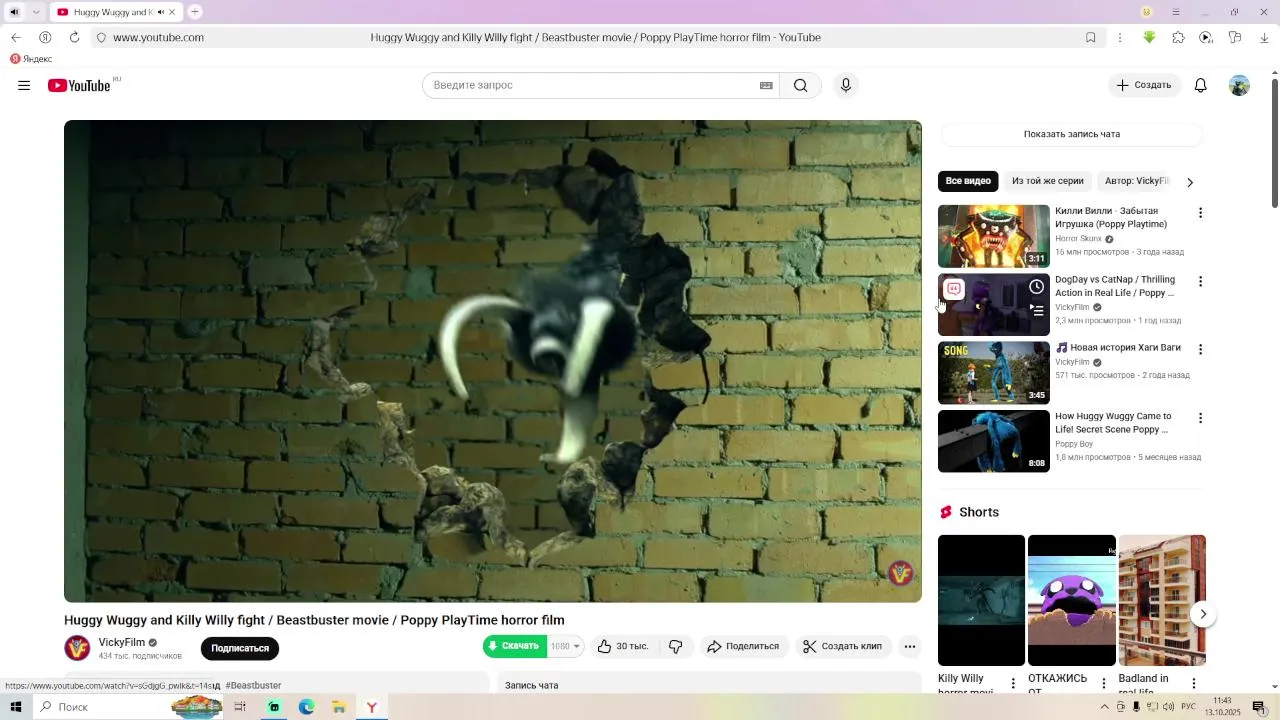Subscribe with Подписаться button
Screen dimensions: 1280x720
[x=240, y=648]
